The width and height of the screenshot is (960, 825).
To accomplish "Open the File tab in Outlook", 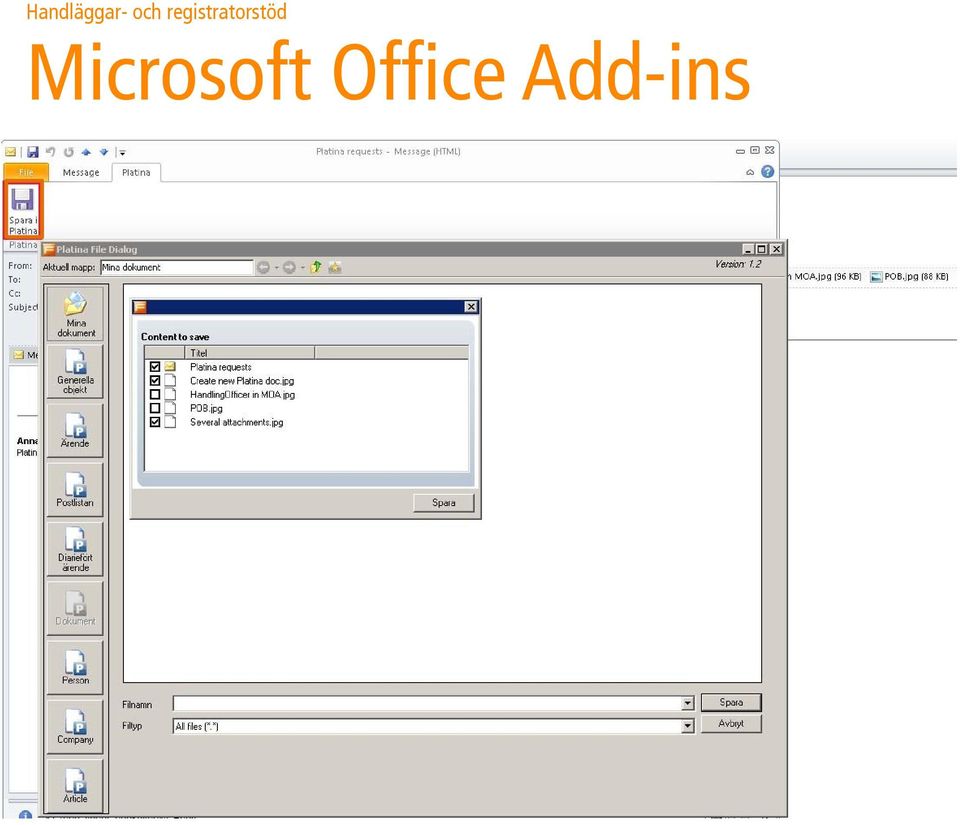I will [26, 172].
